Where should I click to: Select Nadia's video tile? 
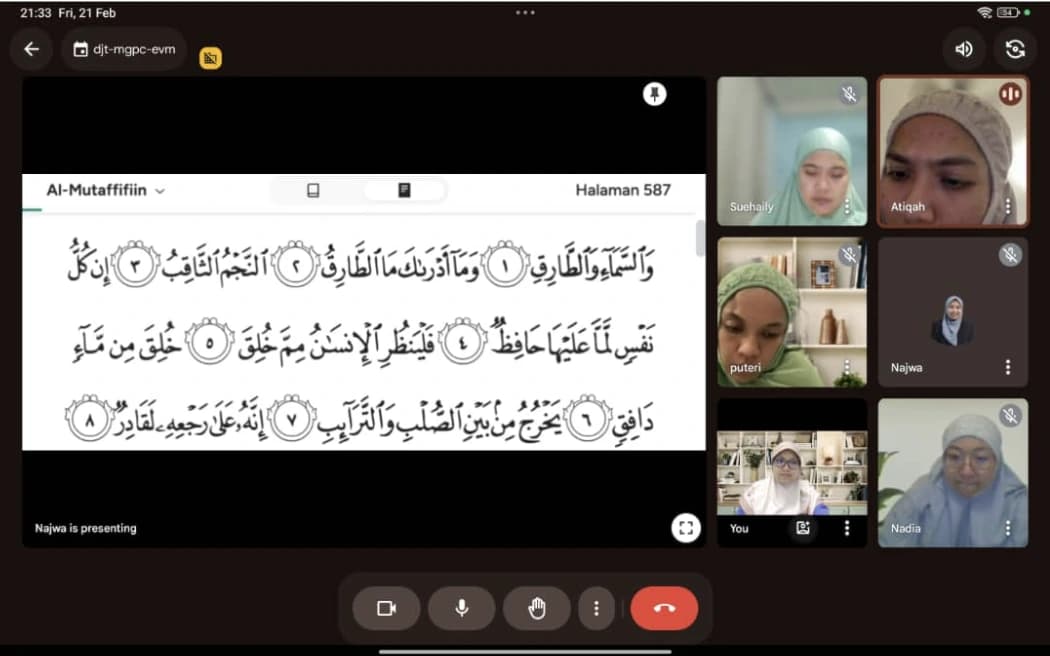pyautogui.click(x=953, y=473)
